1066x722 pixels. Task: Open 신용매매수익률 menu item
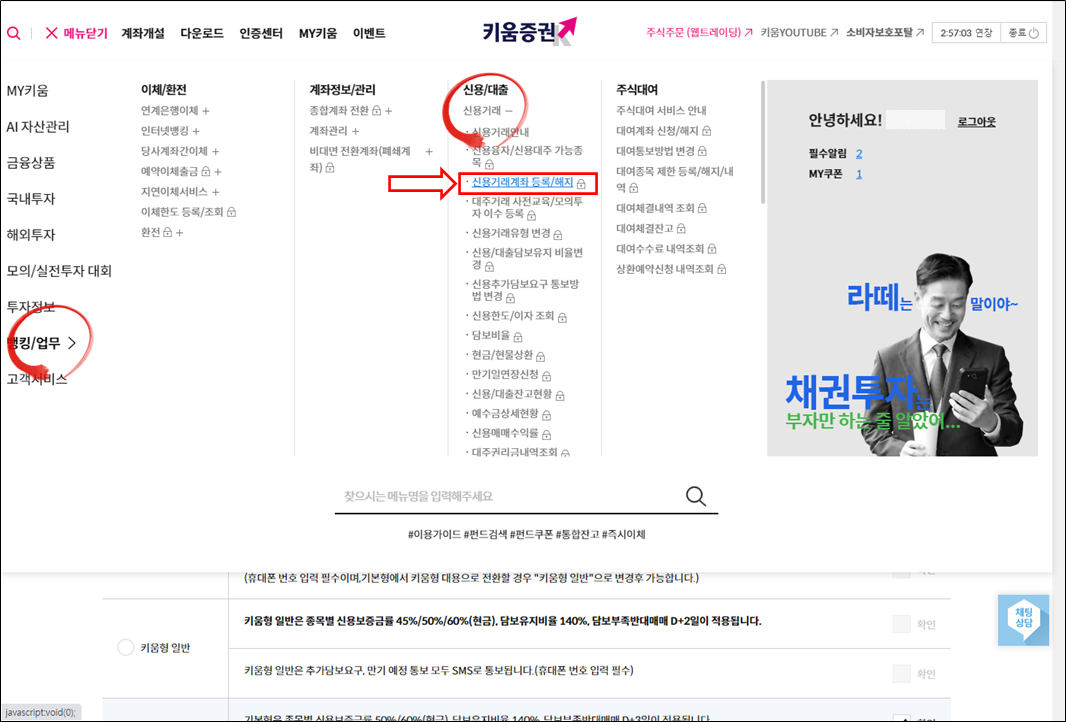coord(511,433)
